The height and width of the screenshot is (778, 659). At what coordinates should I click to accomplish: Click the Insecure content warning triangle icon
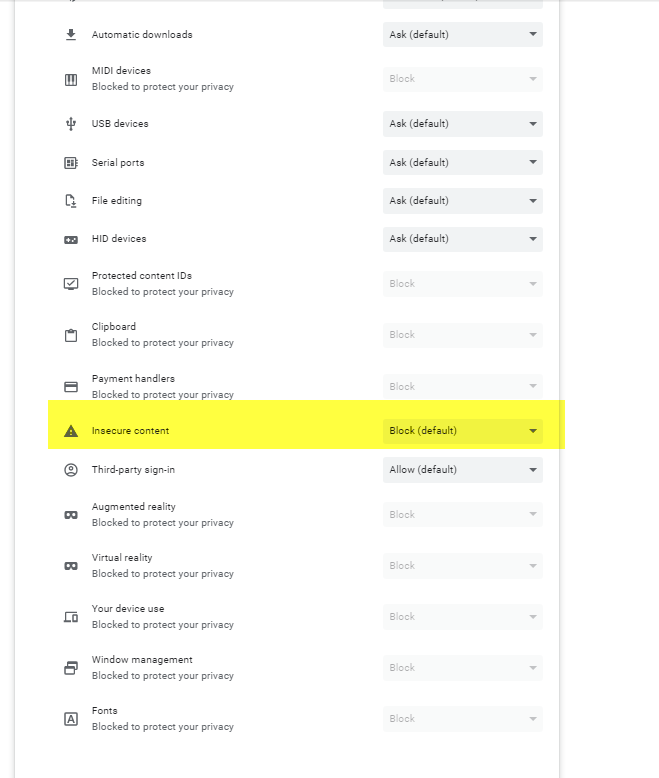tap(71, 431)
